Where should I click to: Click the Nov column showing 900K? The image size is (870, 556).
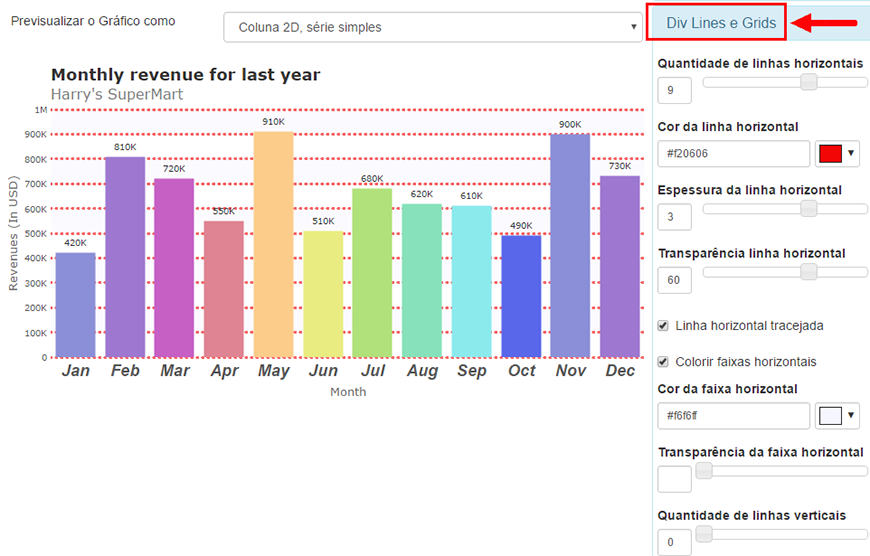pyautogui.click(x=570, y=246)
